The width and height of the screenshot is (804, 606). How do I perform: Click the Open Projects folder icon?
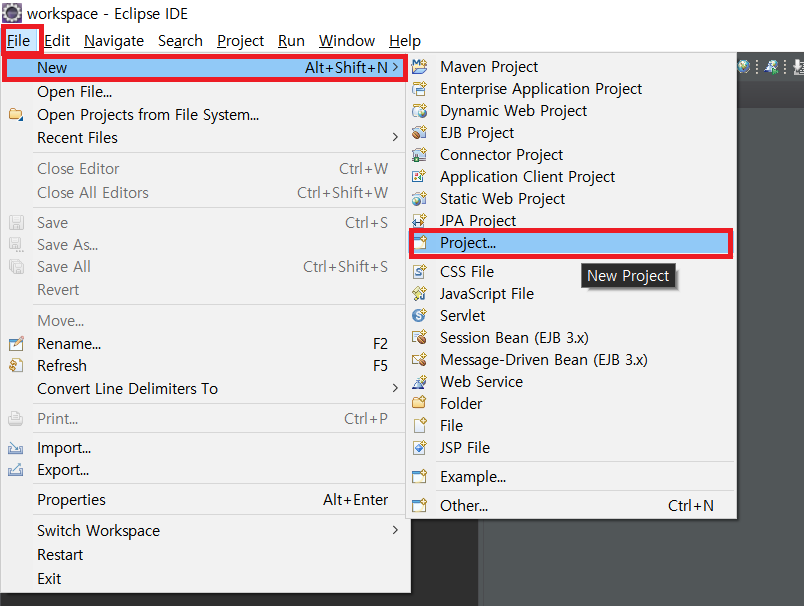(x=16, y=114)
